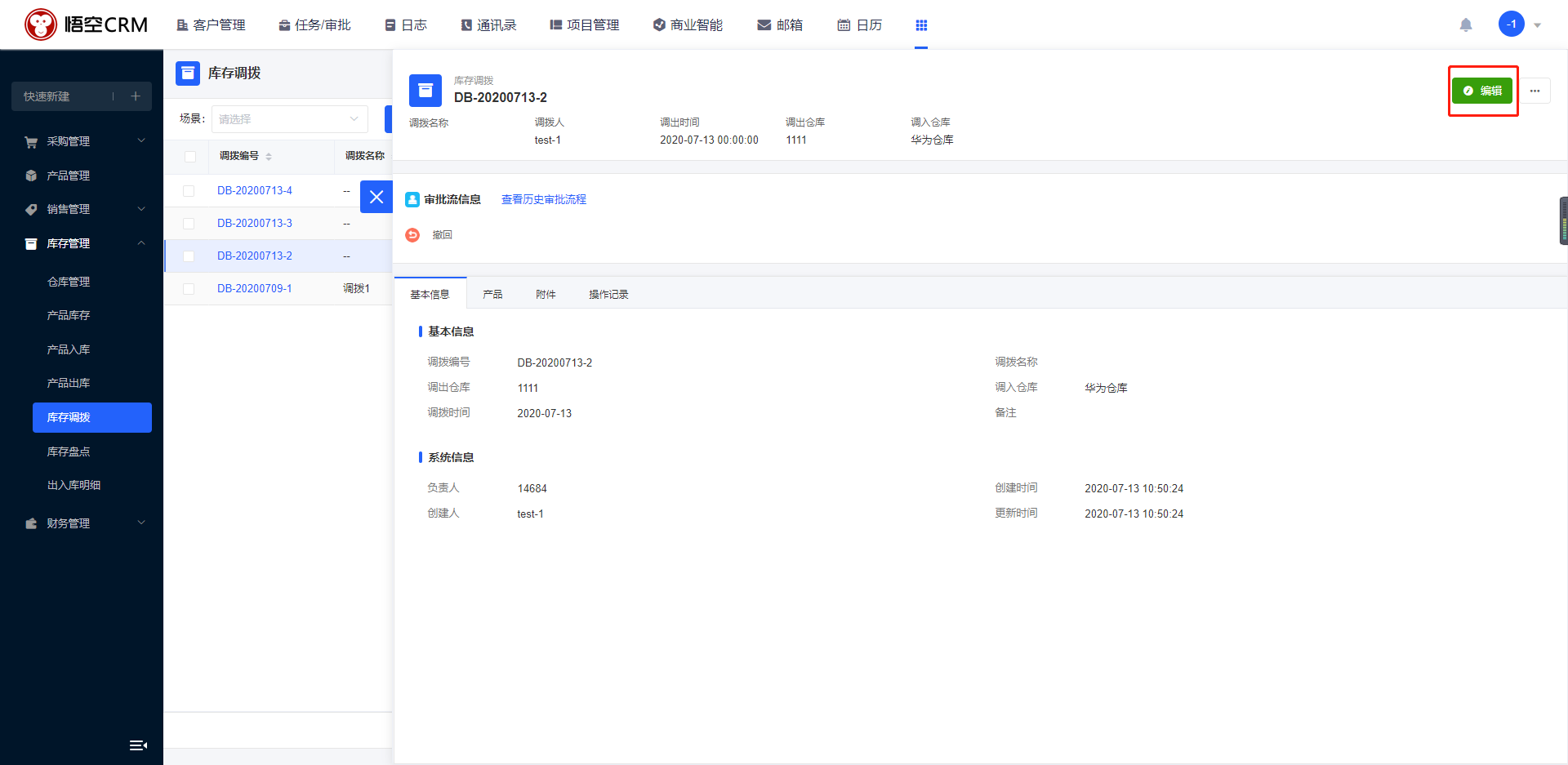The width and height of the screenshot is (1568, 765).
Task: Click the 调拨名称 column header
Action: 364,156
